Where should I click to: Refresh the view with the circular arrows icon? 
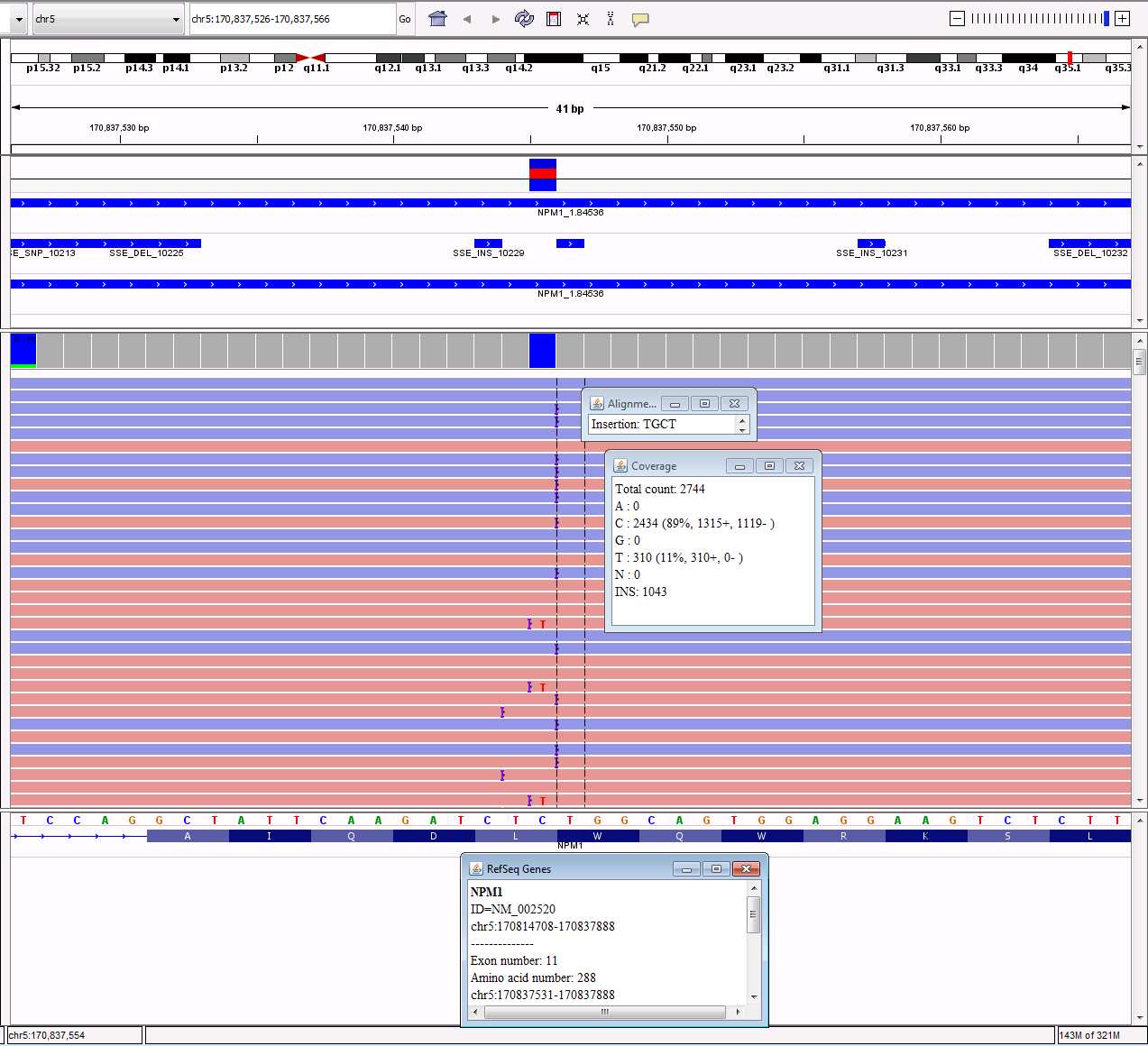pos(524,19)
